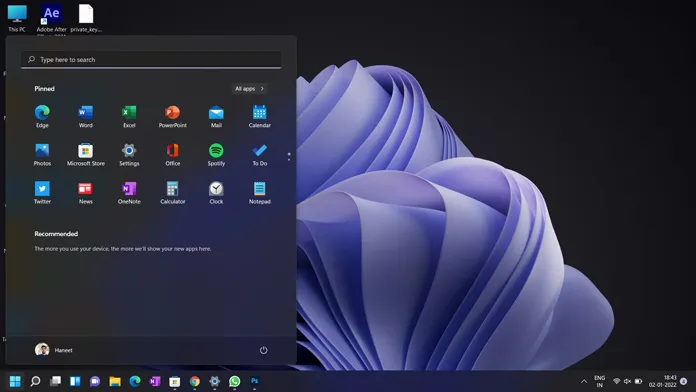Screen dimensions: 696x392
Task: Open Teams Chat on the taskbar
Action: pos(95,381)
